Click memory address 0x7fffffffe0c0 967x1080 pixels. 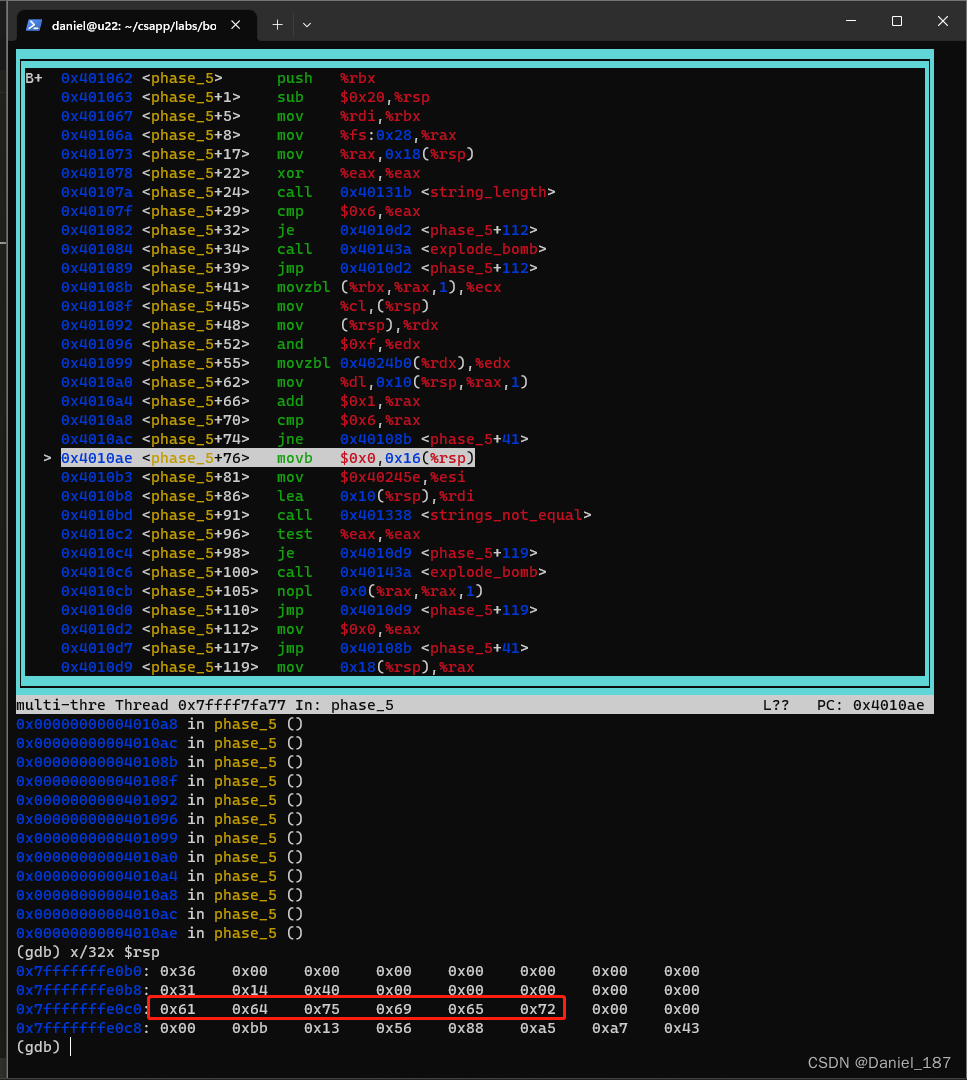(79, 1009)
